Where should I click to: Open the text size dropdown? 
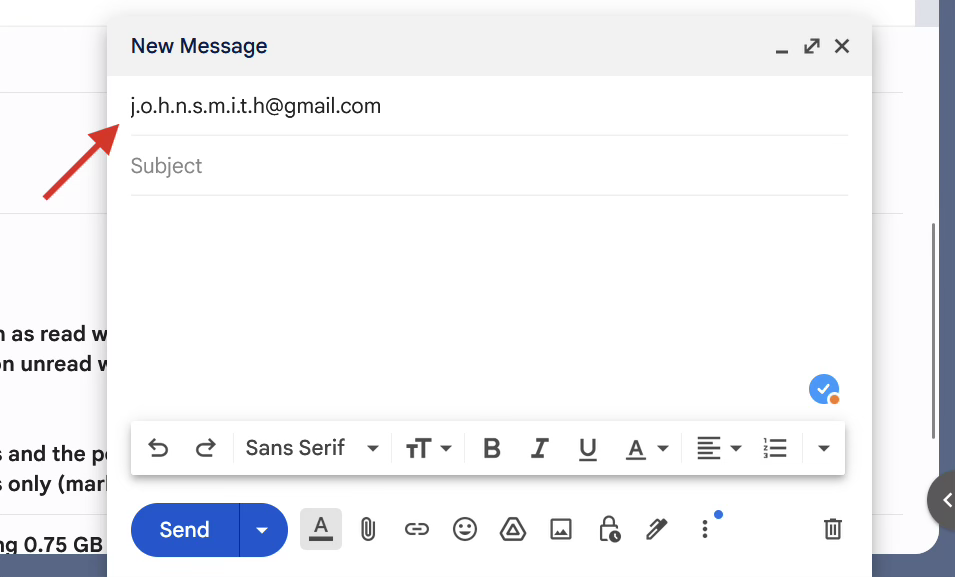pyautogui.click(x=428, y=448)
